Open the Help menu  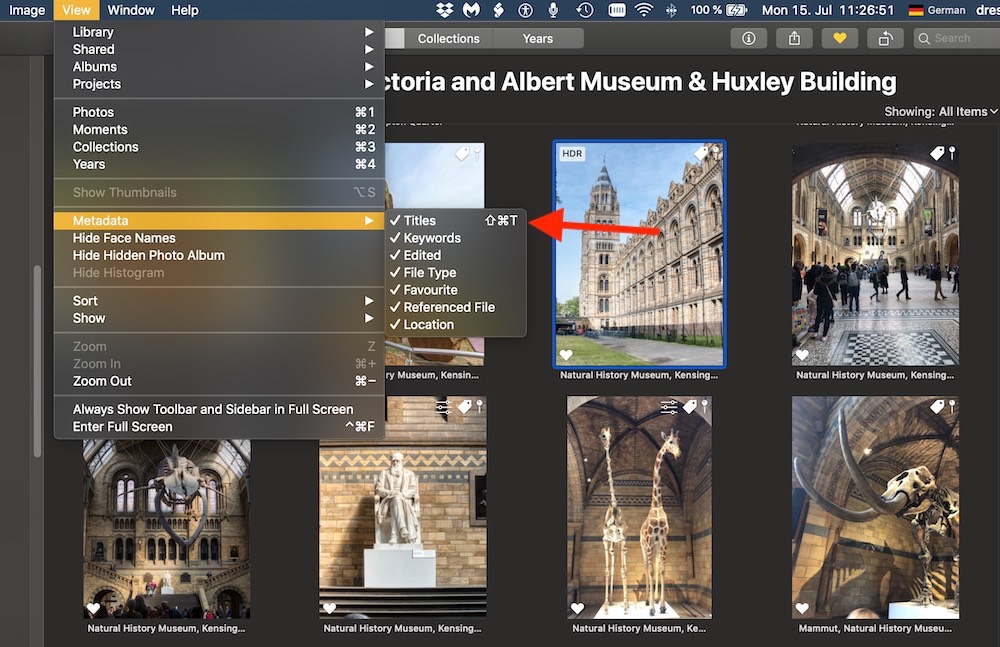185,10
